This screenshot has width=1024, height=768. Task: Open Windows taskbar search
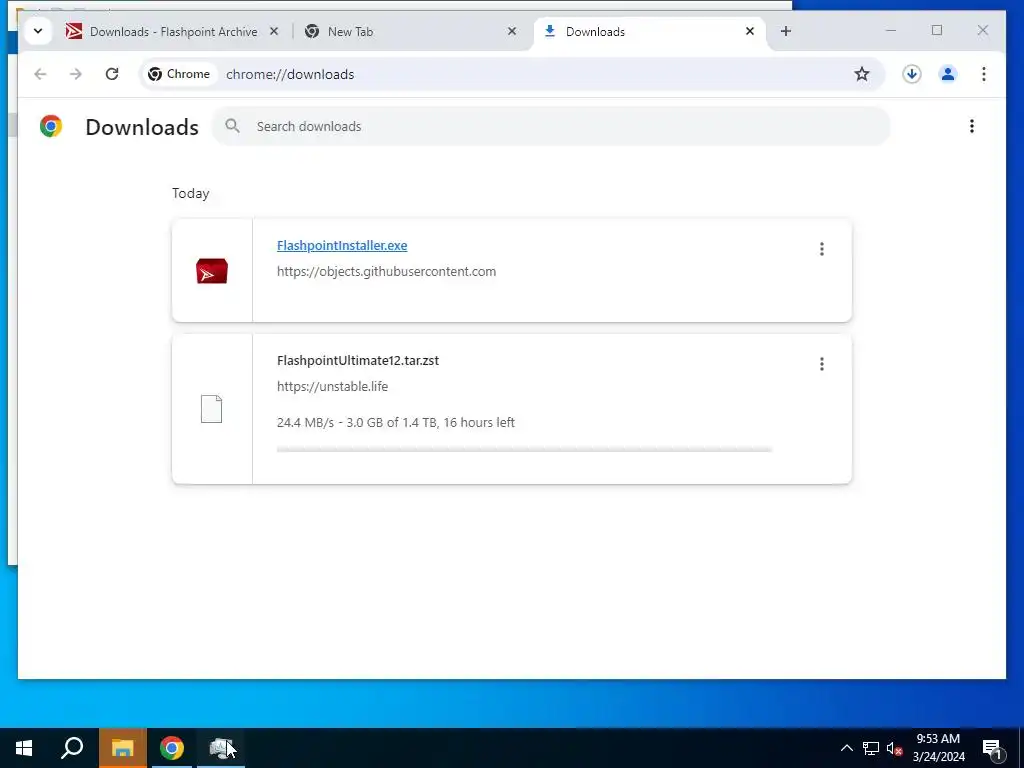pos(72,748)
